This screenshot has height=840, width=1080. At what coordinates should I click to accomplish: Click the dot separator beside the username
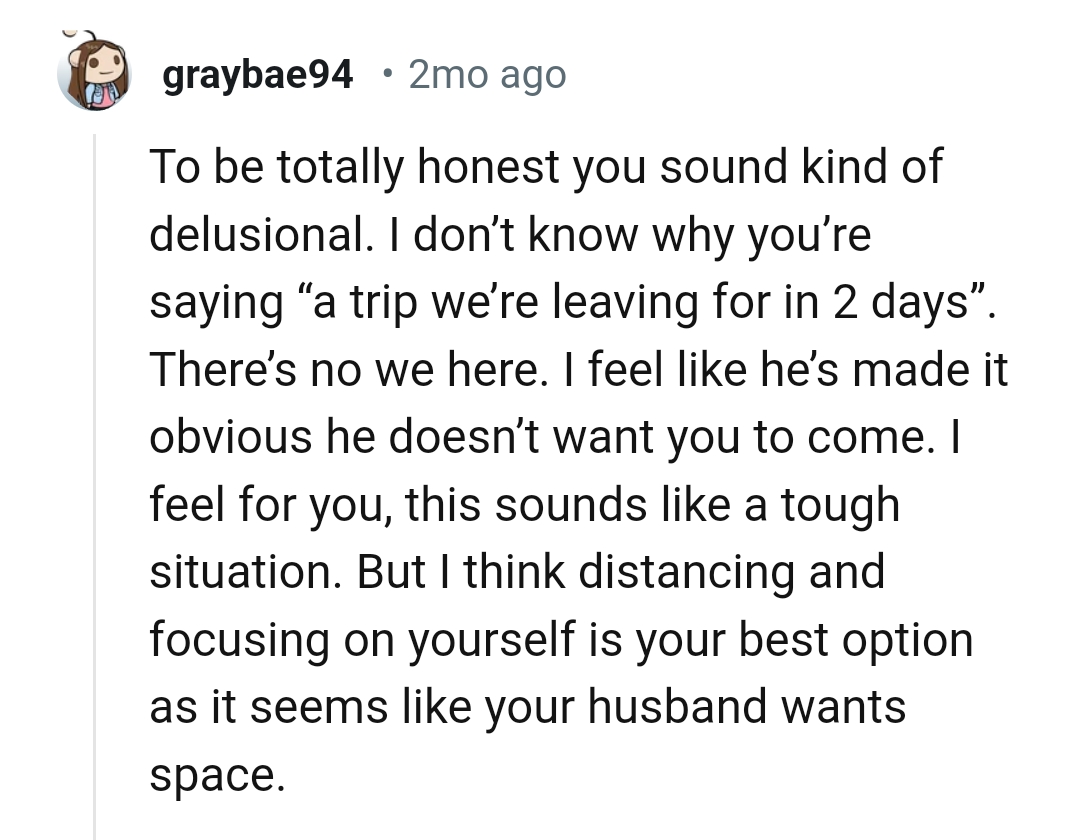[386, 75]
